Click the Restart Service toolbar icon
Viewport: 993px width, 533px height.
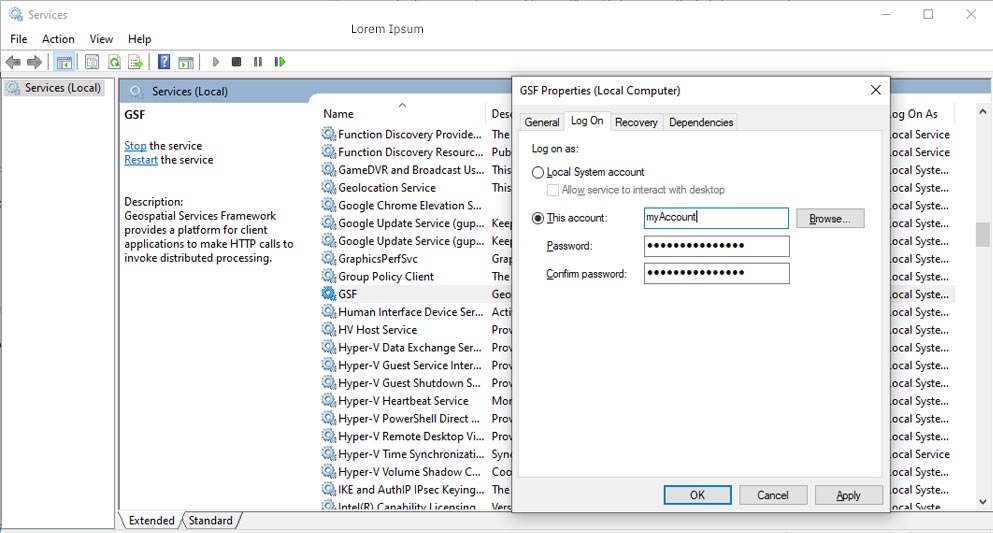pyautogui.click(x=280, y=62)
